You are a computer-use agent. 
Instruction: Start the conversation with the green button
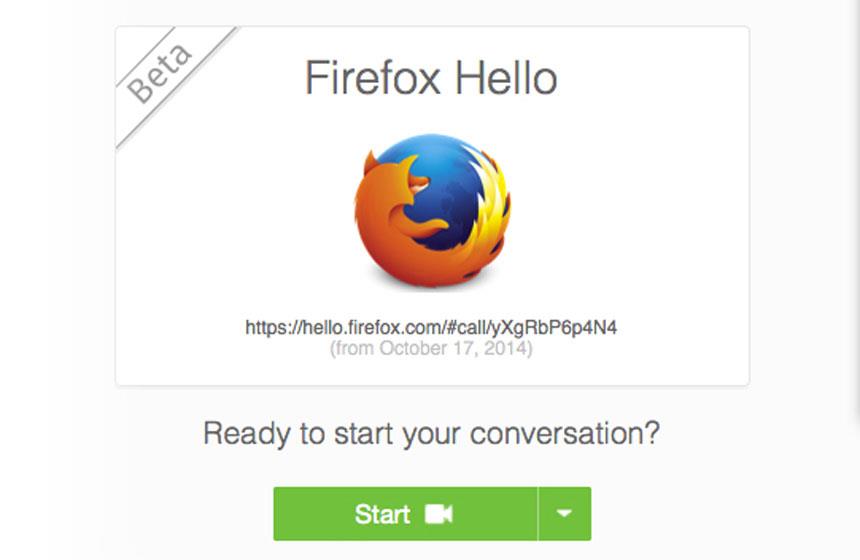pyautogui.click(x=405, y=513)
